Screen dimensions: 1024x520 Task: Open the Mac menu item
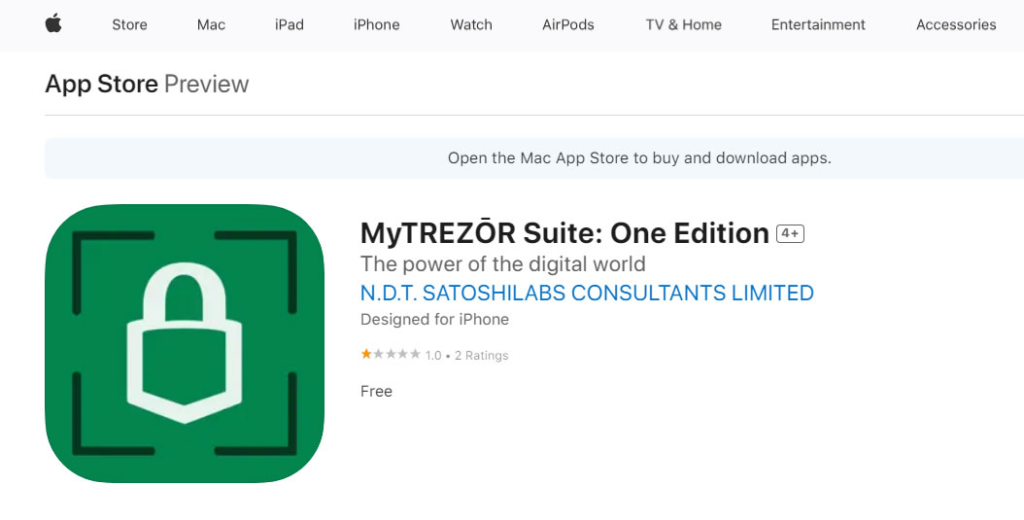pos(211,25)
